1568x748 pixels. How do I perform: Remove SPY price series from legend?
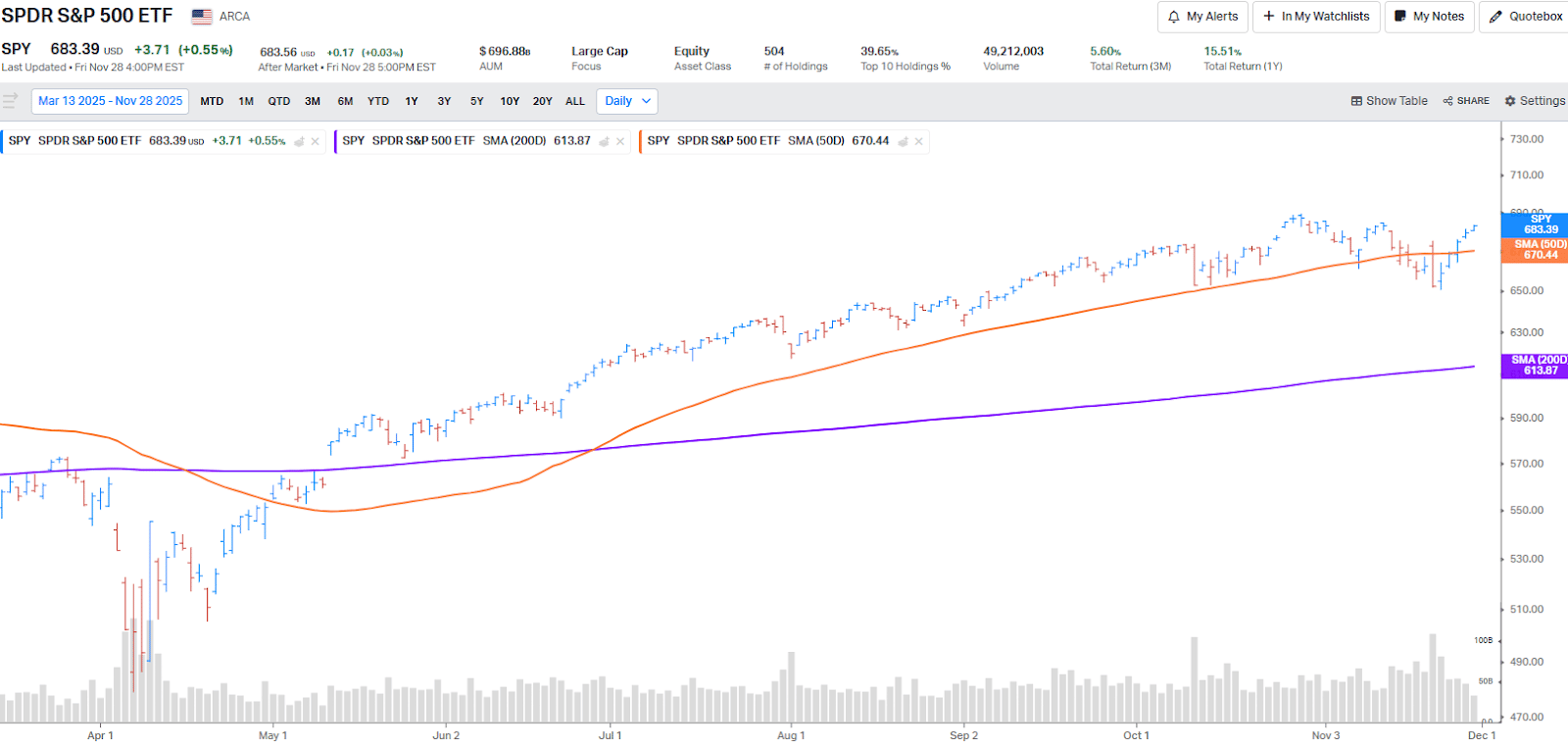[x=316, y=141]
